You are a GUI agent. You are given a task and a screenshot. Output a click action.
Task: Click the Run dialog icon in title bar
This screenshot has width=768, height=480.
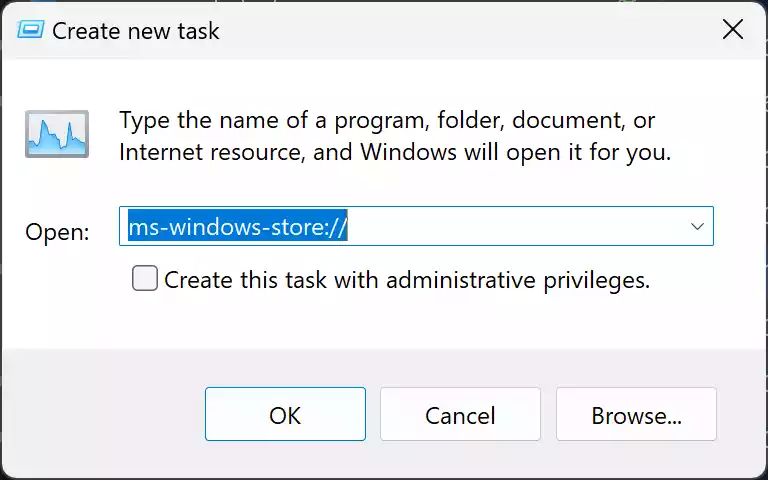[30, 30]
